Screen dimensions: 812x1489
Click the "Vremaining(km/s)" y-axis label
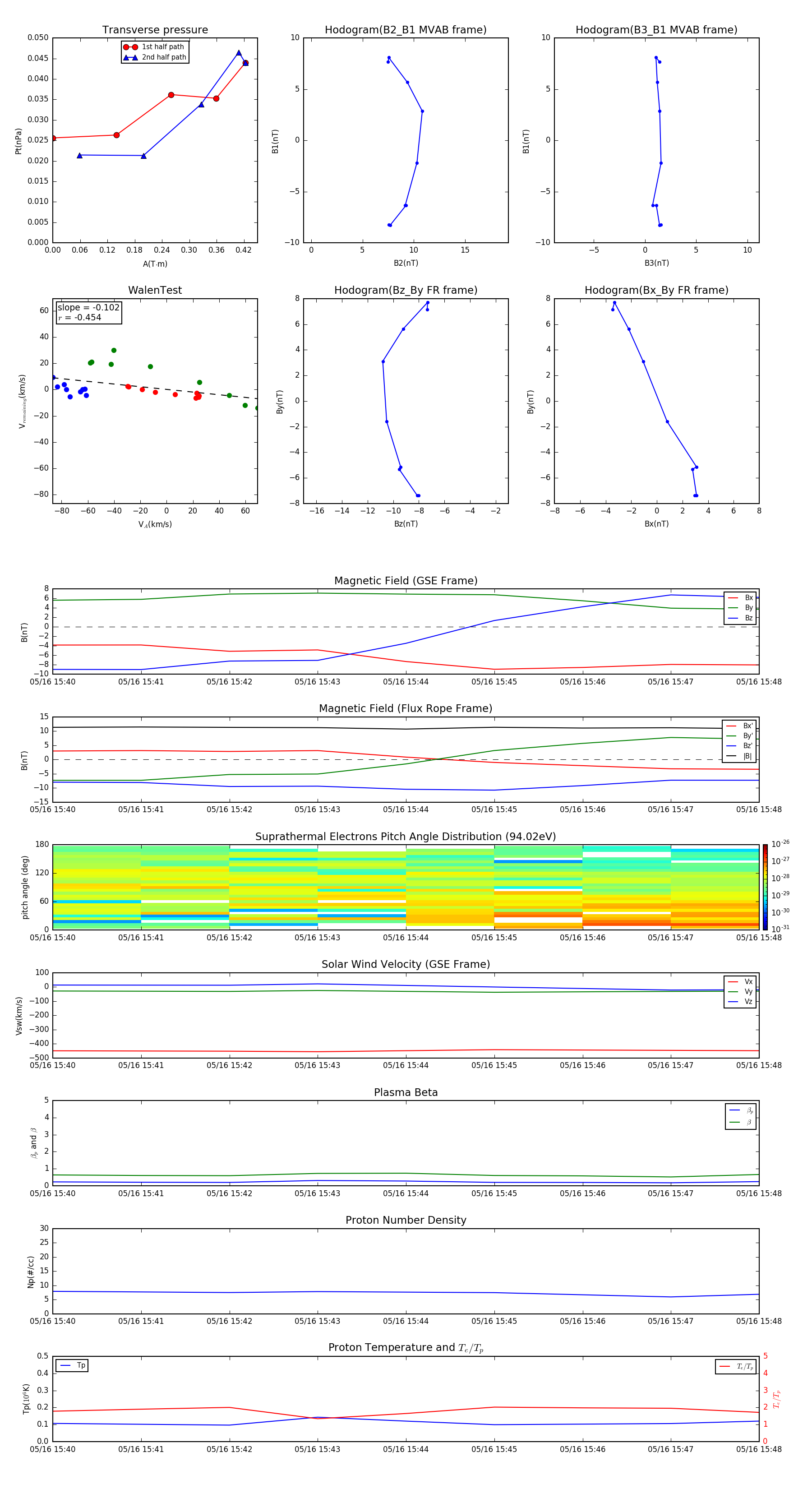tap(22, 402)
